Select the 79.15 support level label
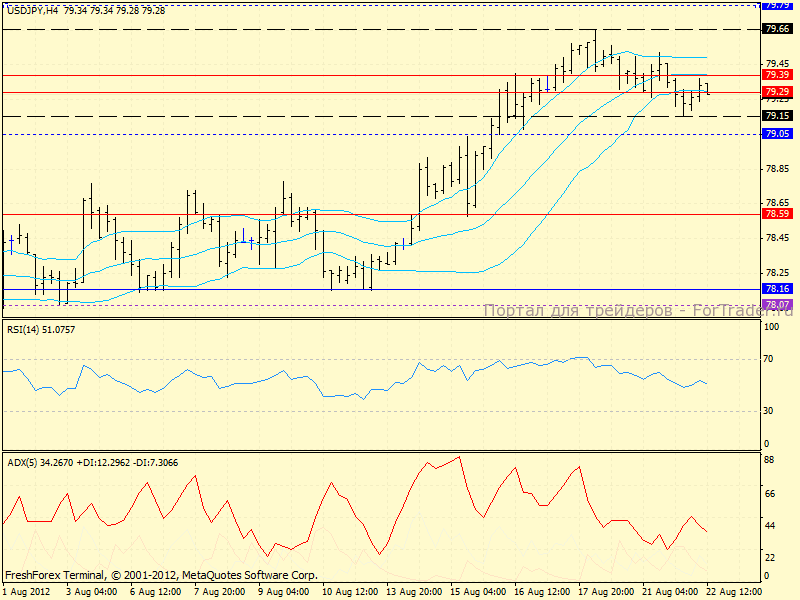 click(x=776, y=116)
